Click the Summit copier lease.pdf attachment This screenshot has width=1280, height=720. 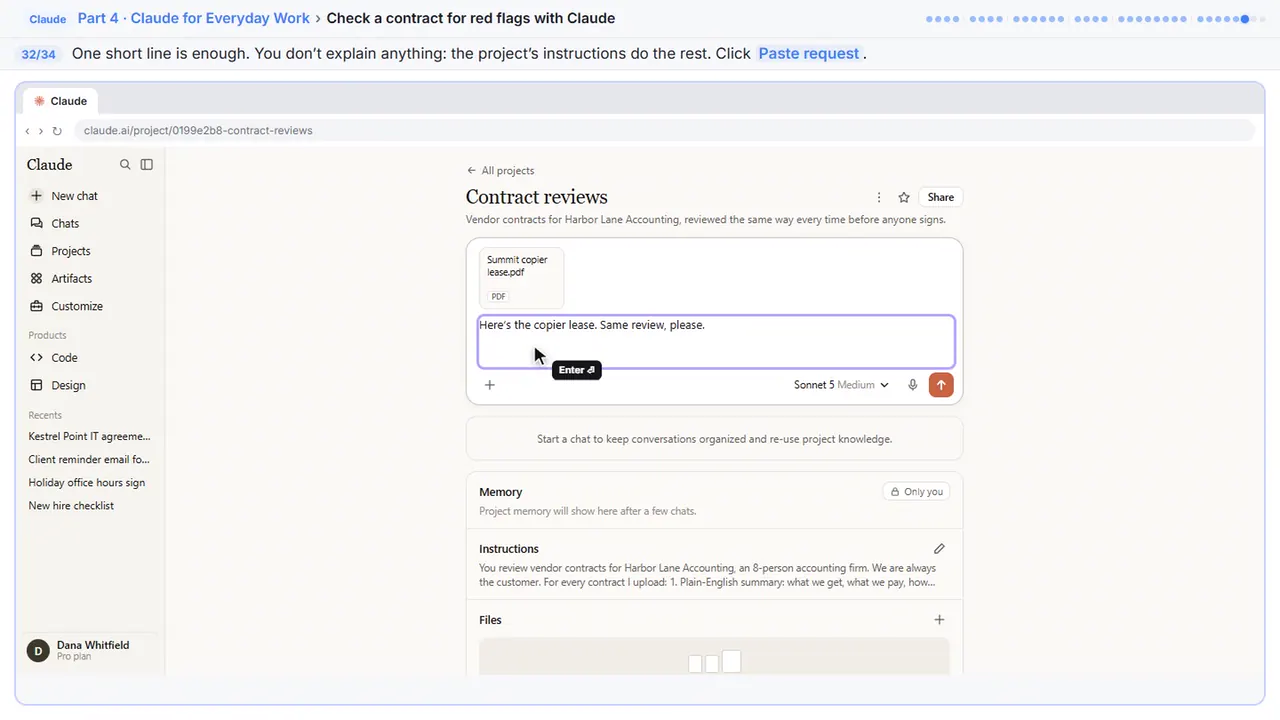(521, 278)
